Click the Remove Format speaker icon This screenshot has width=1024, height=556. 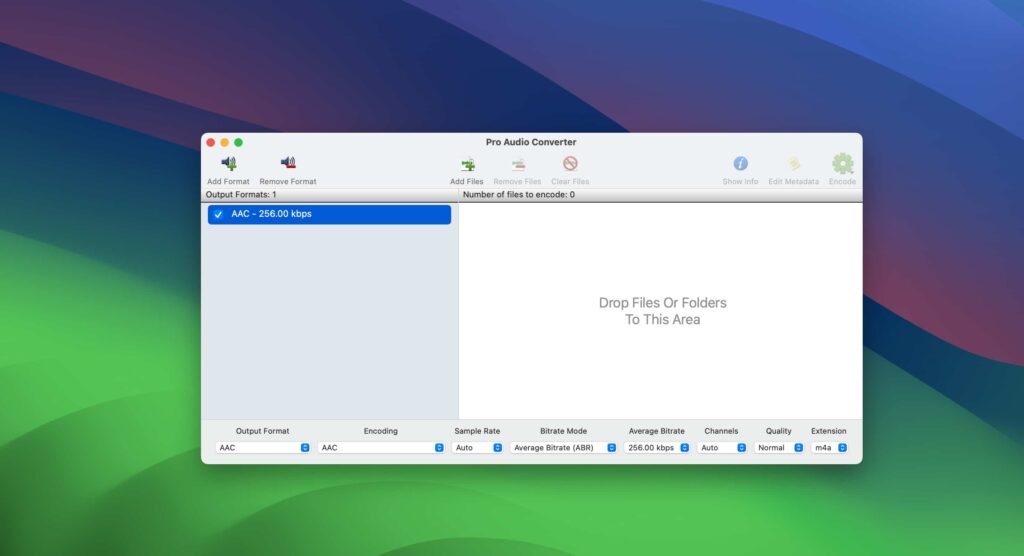pos(288,163)
